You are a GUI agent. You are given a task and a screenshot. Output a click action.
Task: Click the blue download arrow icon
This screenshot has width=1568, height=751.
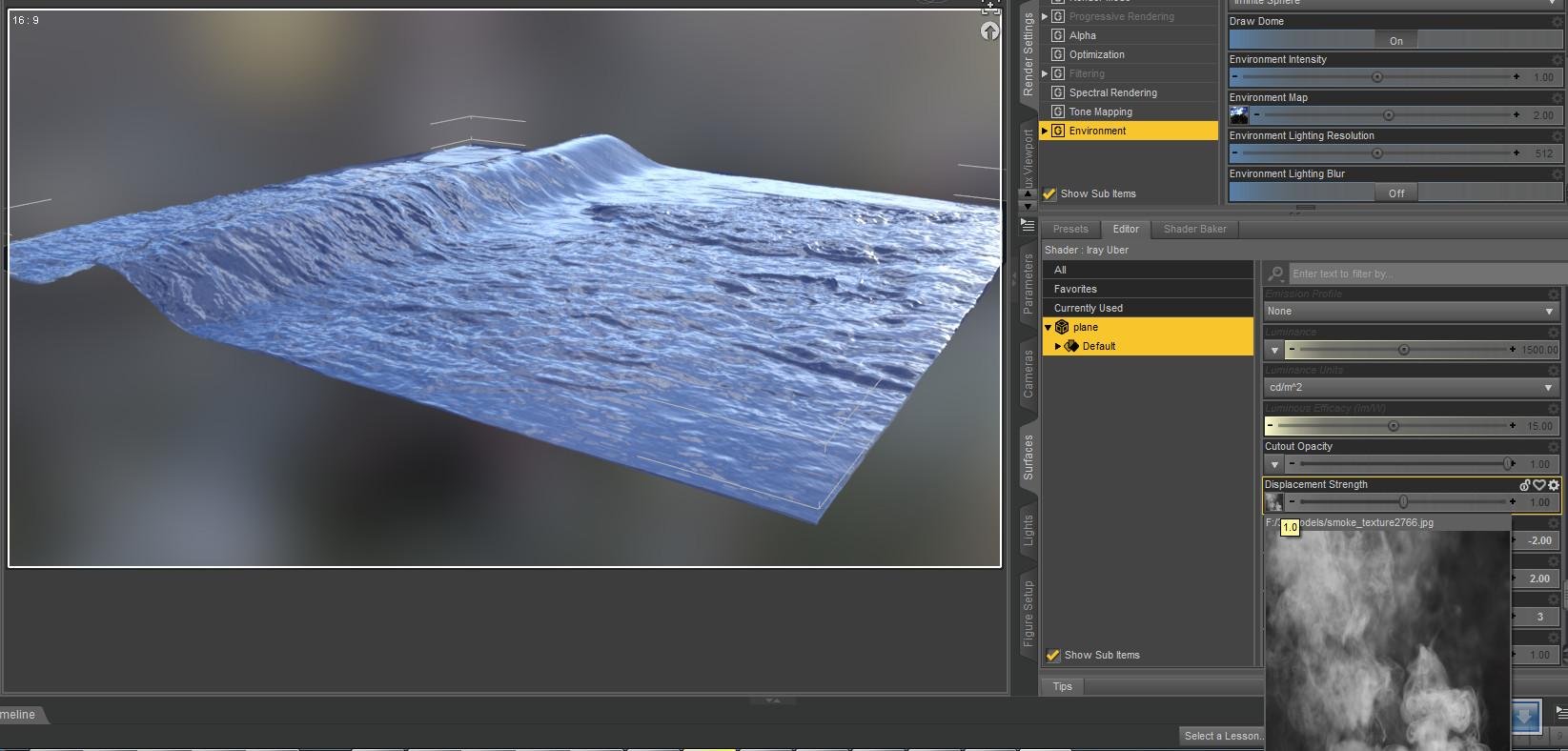pyautogui.click(x=1524, y=716)
